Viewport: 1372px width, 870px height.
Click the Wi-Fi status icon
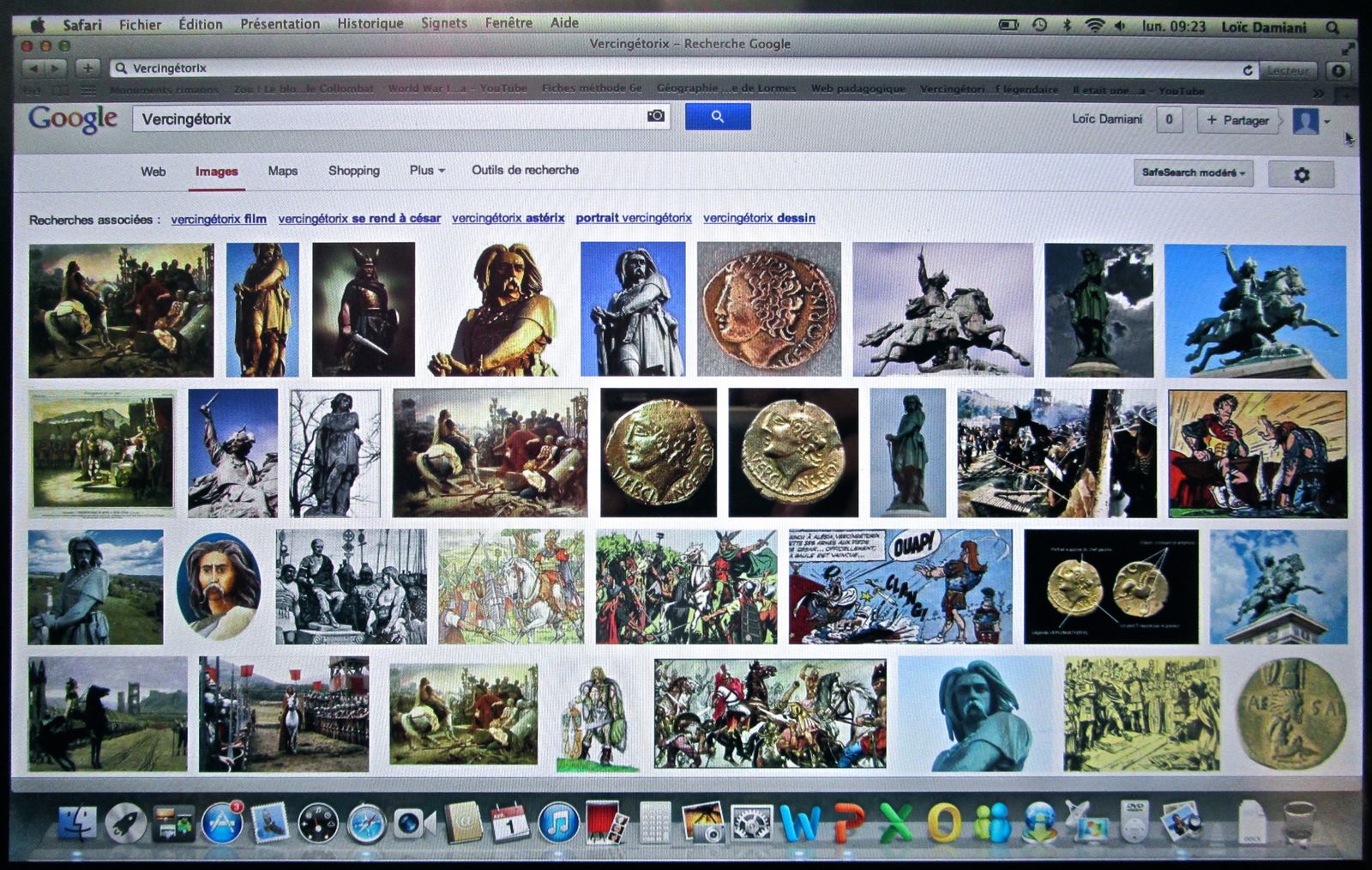1094,26
